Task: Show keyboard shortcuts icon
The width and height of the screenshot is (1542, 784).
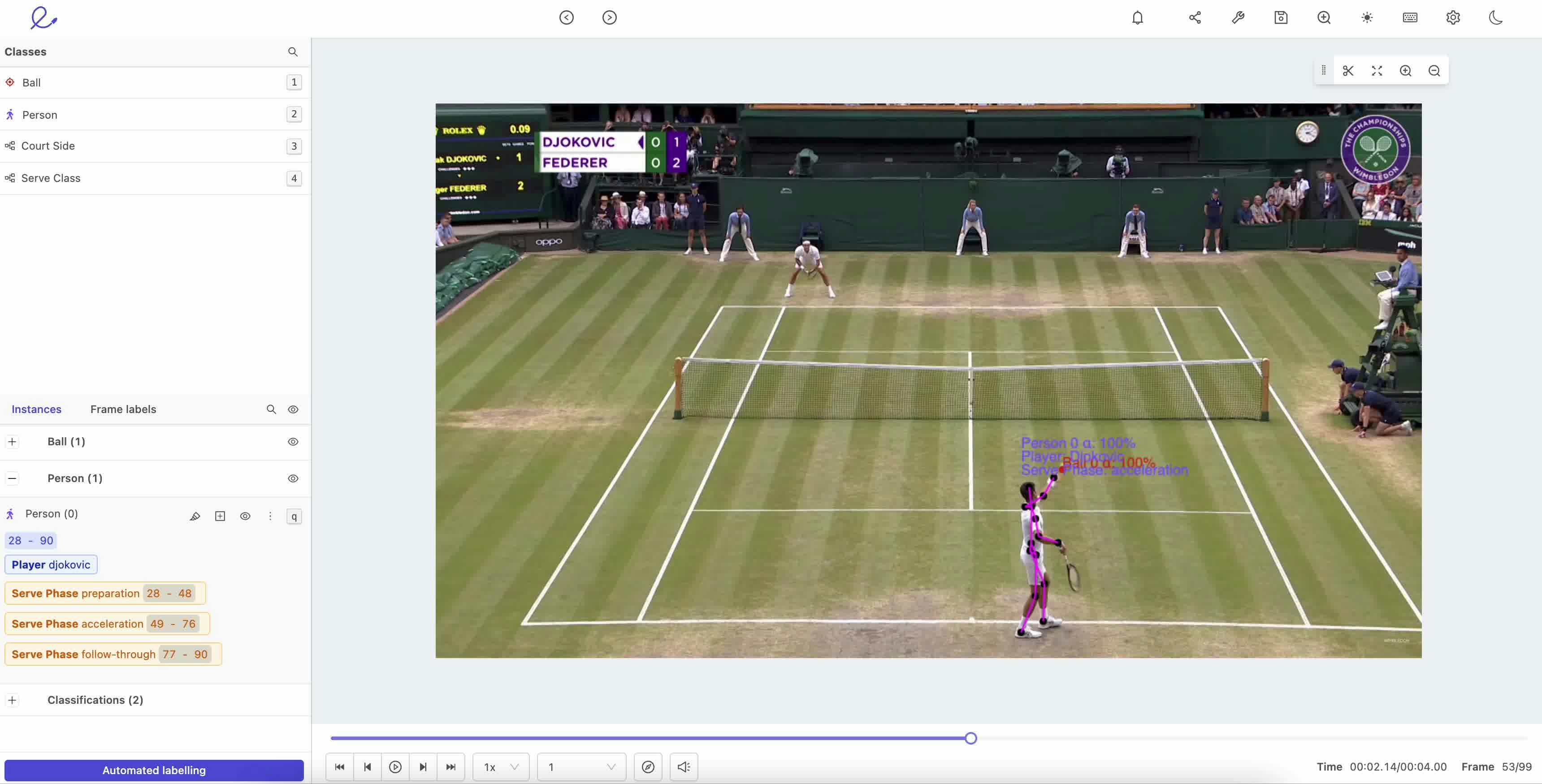Action: (x=1410, y=17)
